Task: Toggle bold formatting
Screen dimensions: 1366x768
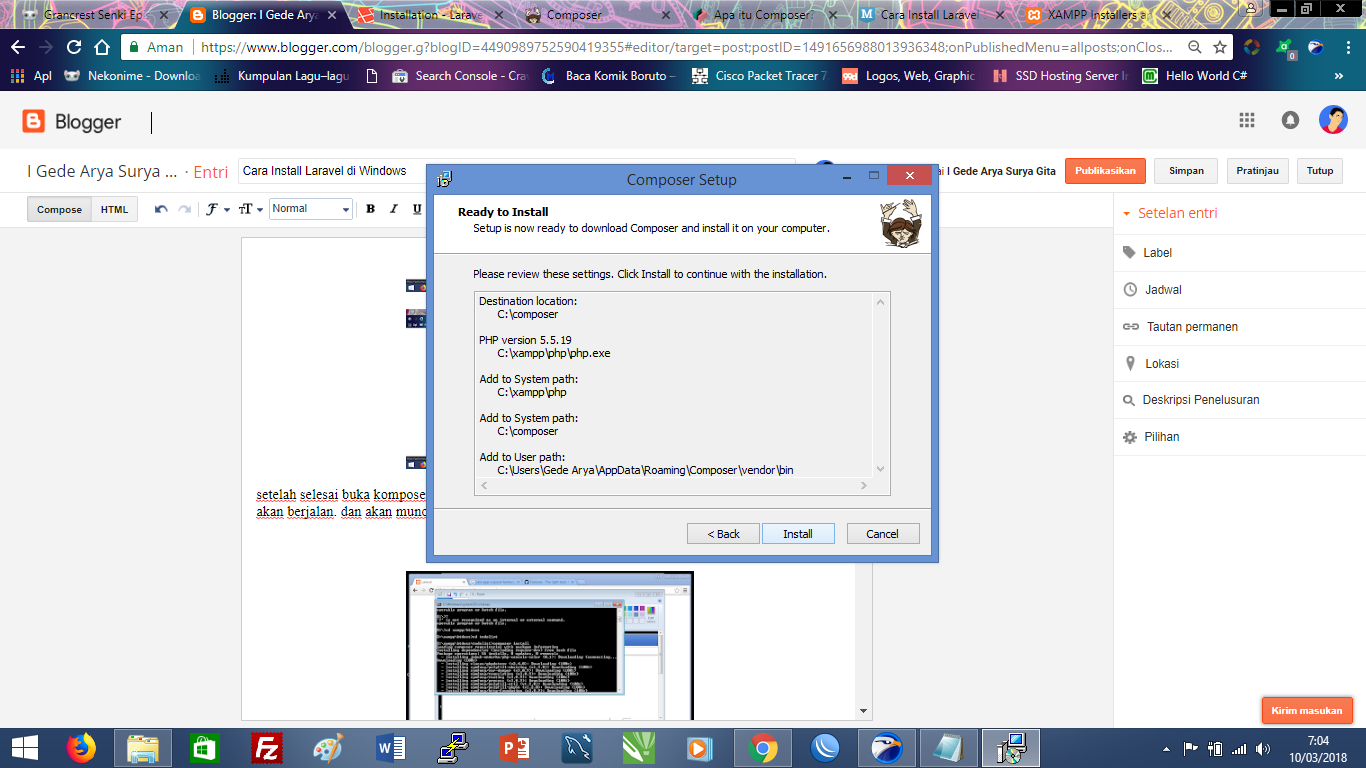Action: 370,209
